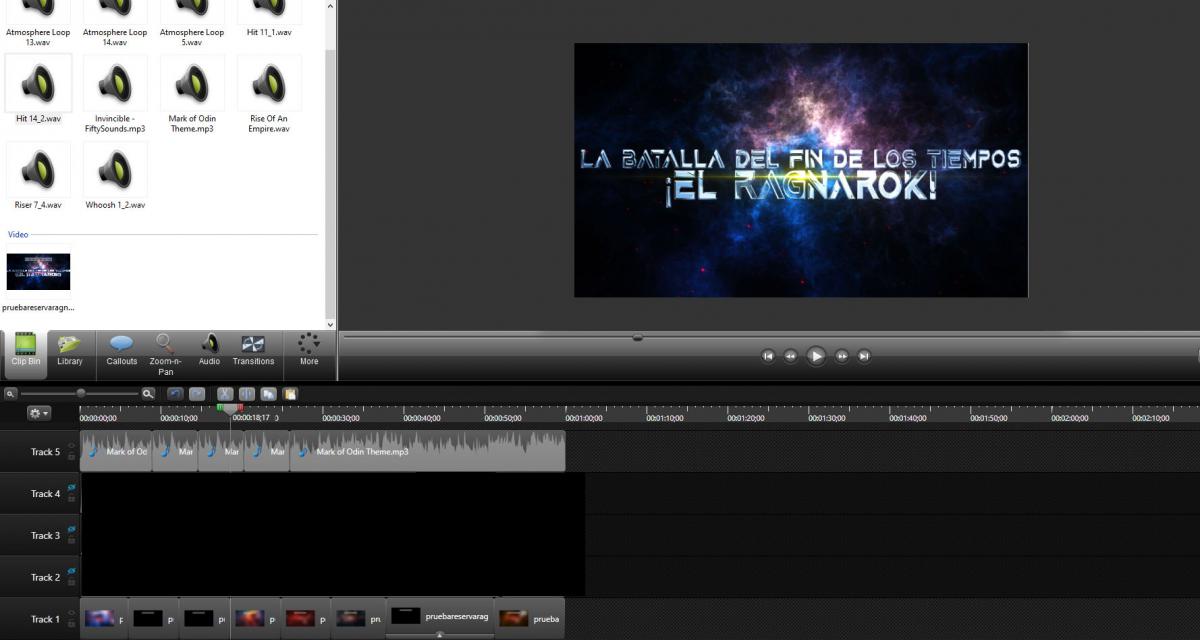Click the Paste clipboard icon
The height and width of the screenshot is (640, 1200).
click(x=290, y=394)
